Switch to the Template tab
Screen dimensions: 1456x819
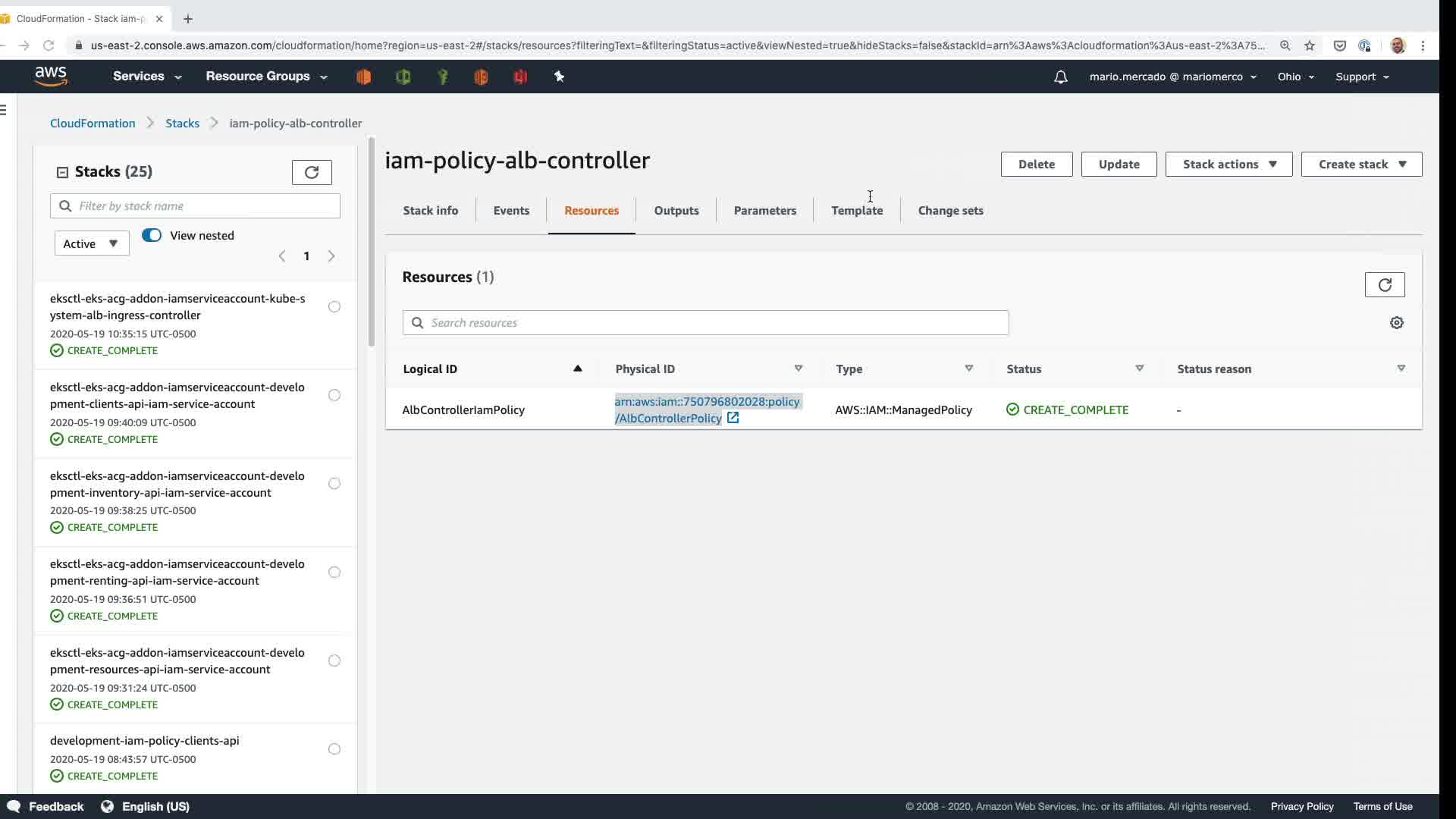[856, 210]
